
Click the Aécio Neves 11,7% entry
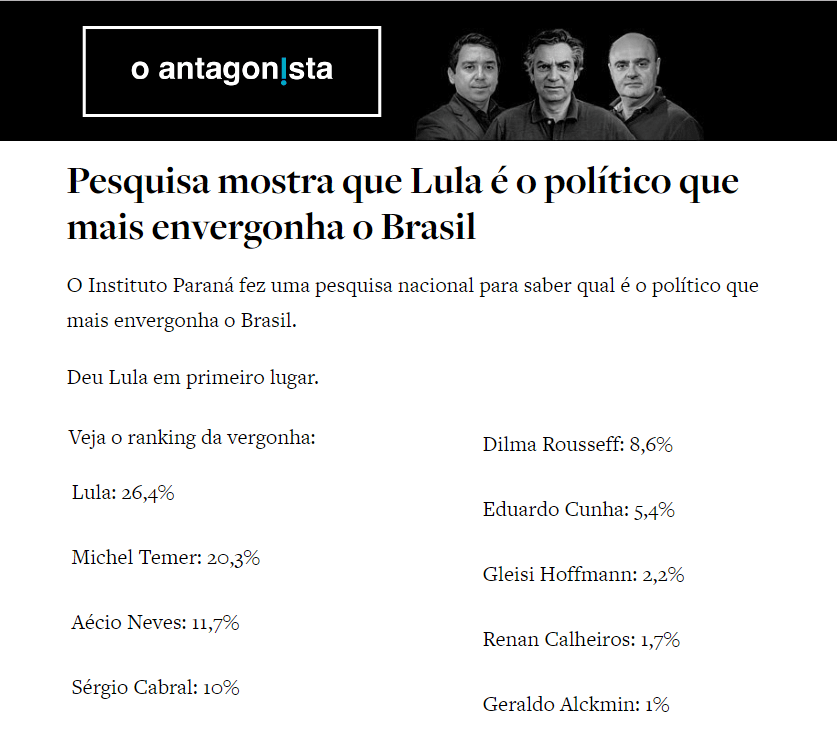[x=155, y=622]
